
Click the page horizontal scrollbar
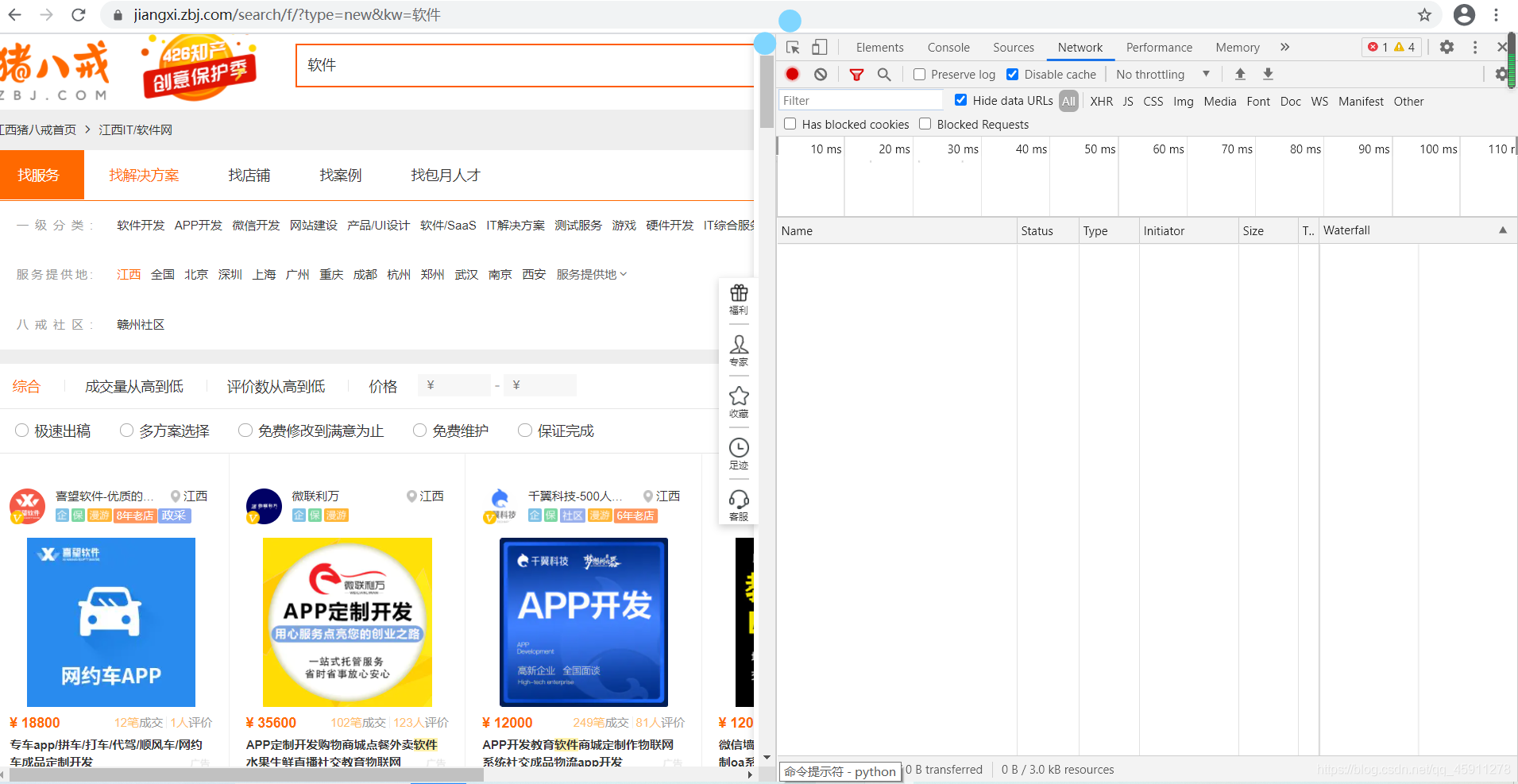point(246,774)
